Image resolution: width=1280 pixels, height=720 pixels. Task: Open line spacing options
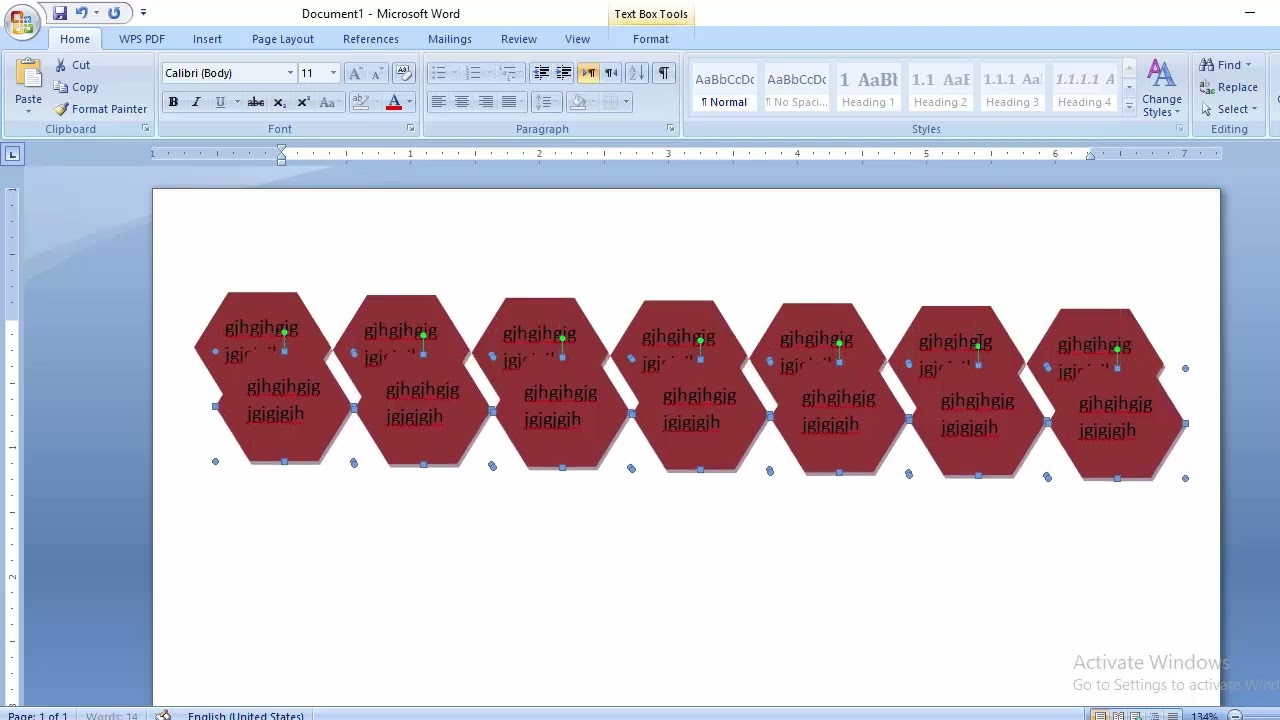[546, 102]
